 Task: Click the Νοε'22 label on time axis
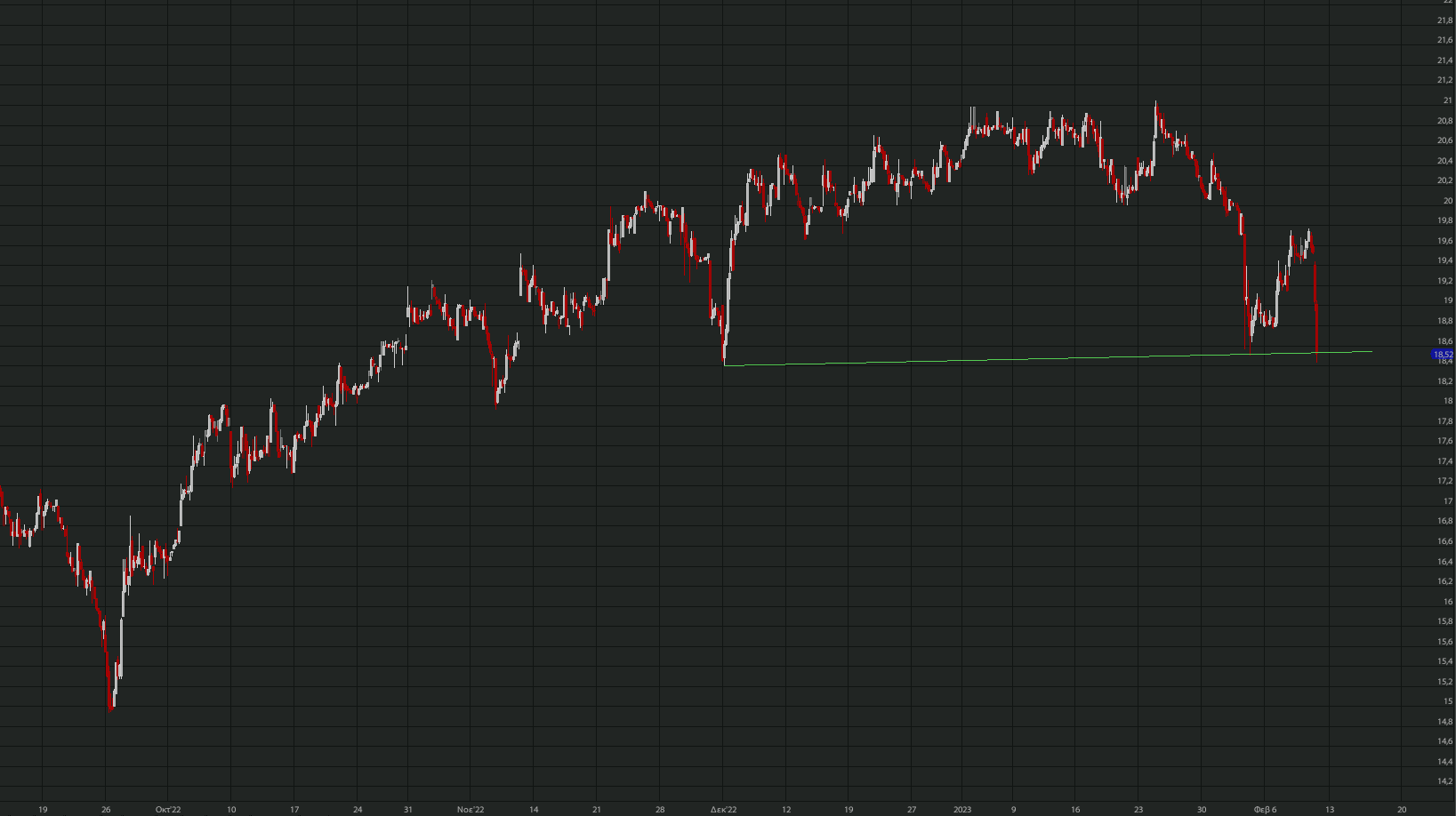point(471,810)
